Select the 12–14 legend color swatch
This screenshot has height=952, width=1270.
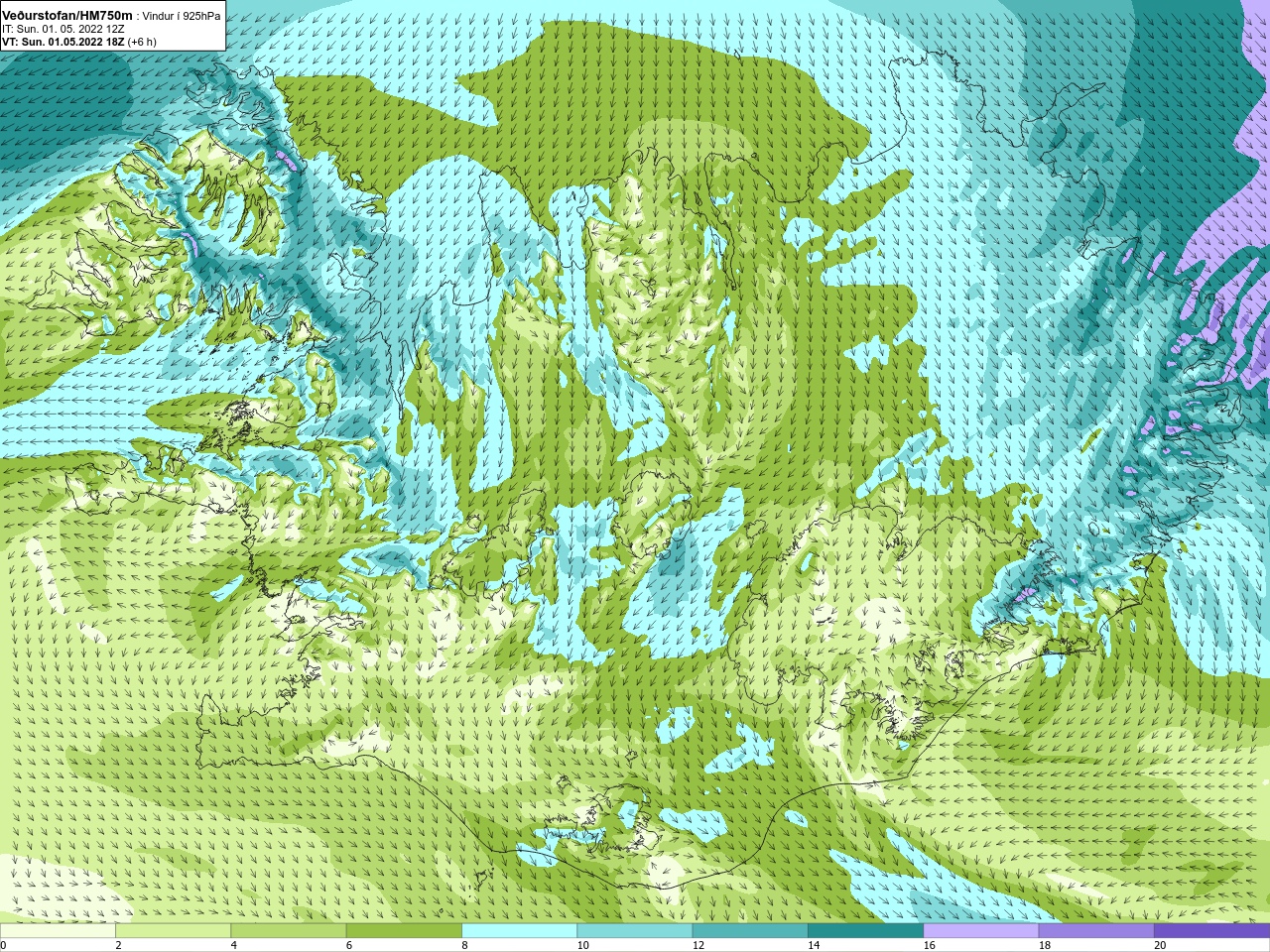tap(750, 931)
